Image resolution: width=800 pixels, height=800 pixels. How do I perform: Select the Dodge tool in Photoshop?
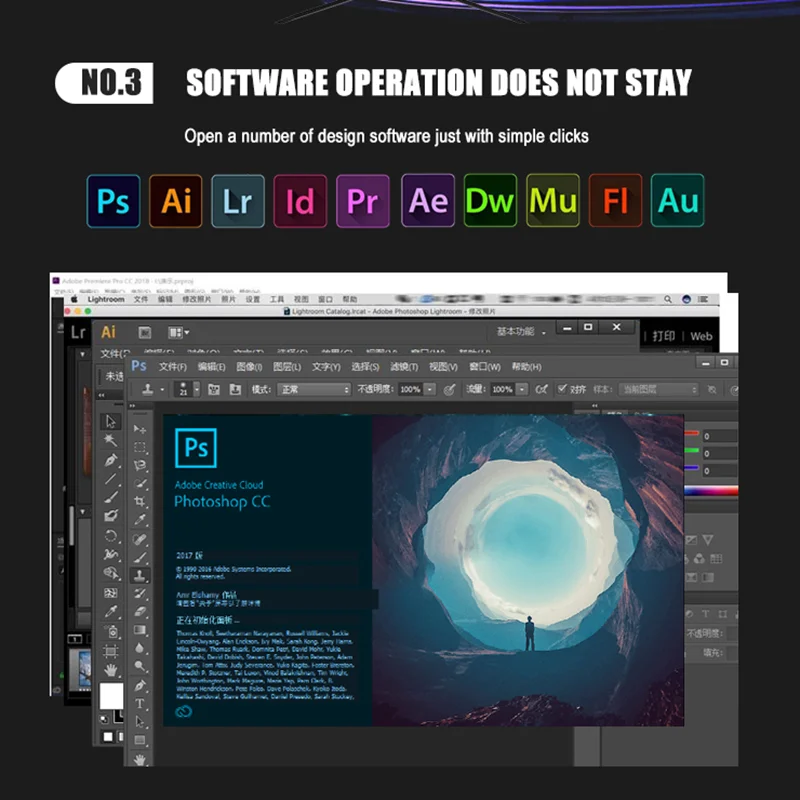(140, 666)
